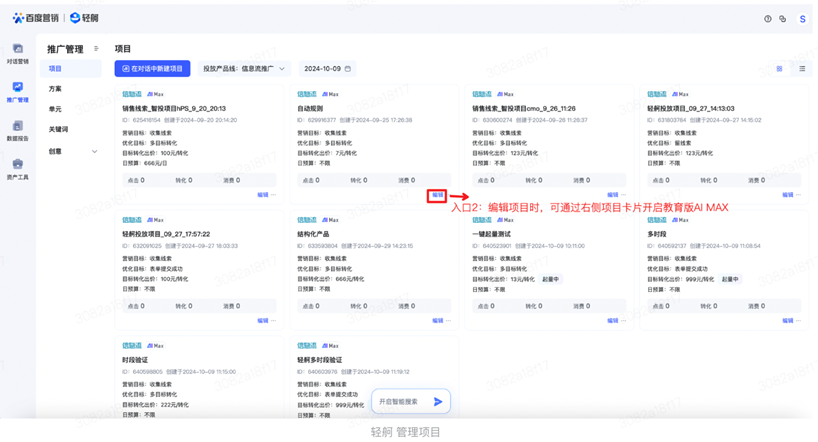Switch to grid card view
Viewport: 818px width, 442px height.
(780, 69)
